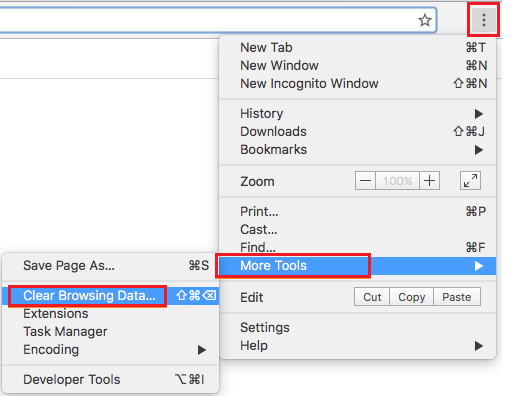Choose Print... from the menu

(357, 212)
